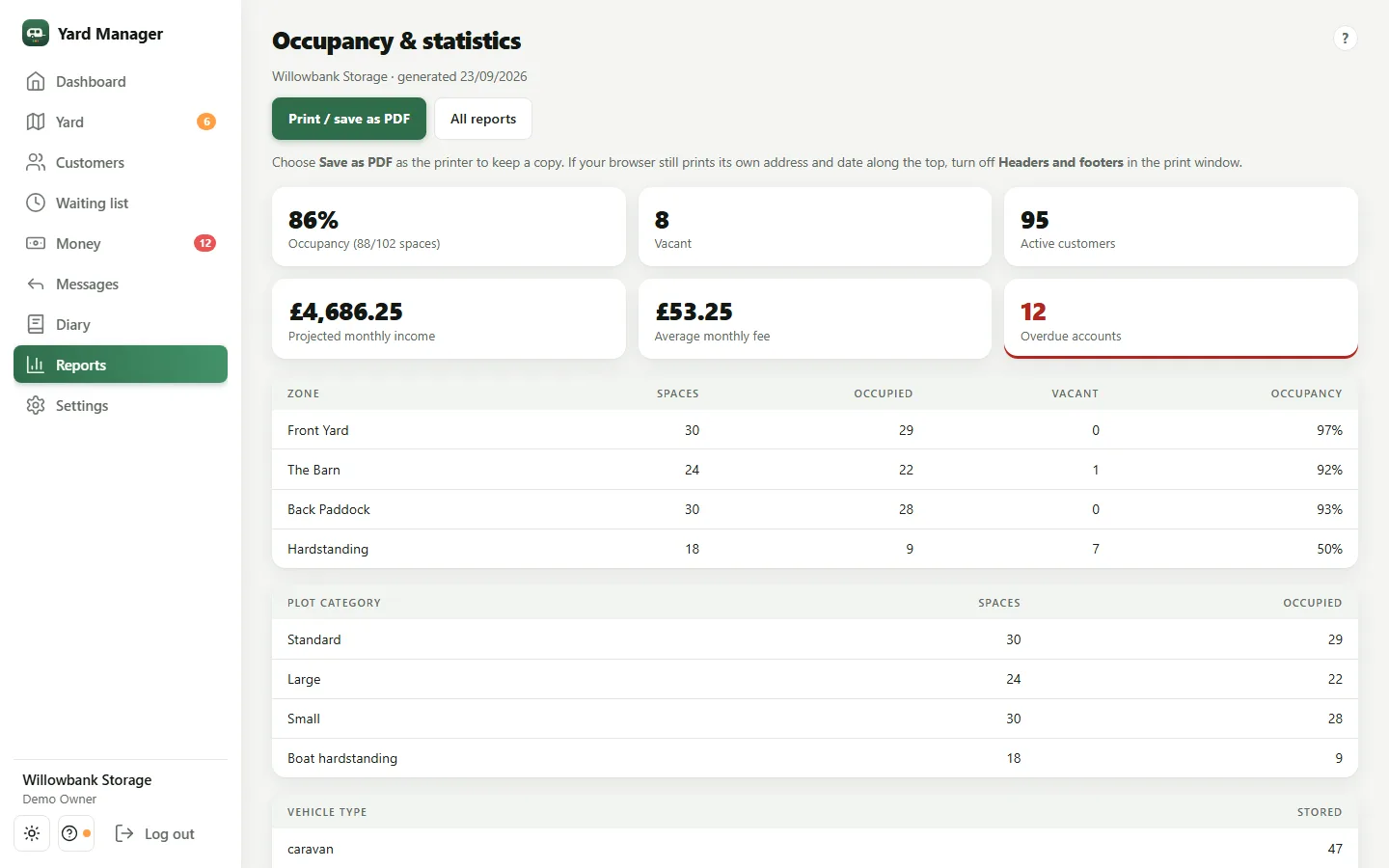Click the Hardstanding zone name

pos(328,549)
